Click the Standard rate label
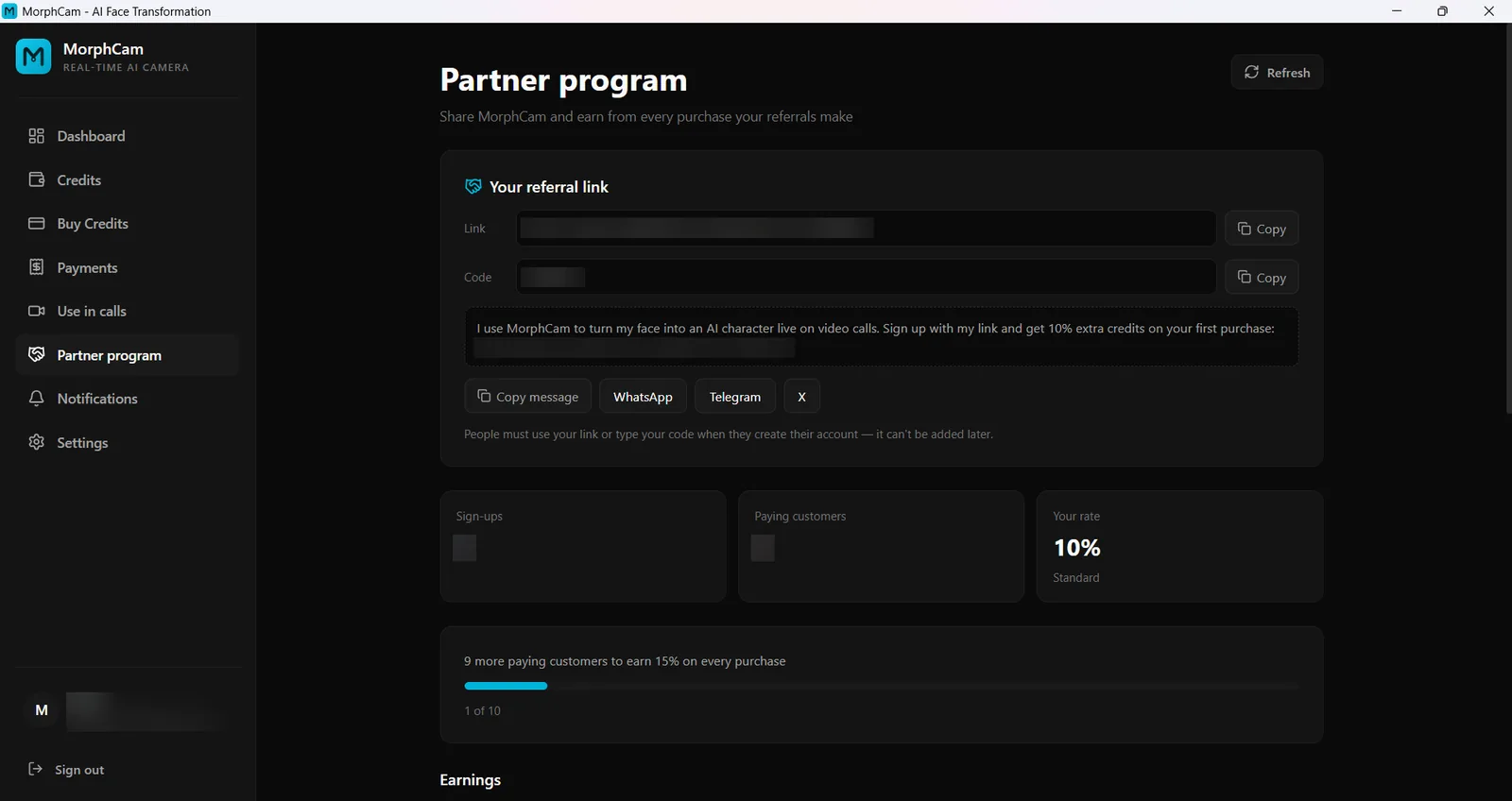1512x801 pixels. click(1076, 578)
